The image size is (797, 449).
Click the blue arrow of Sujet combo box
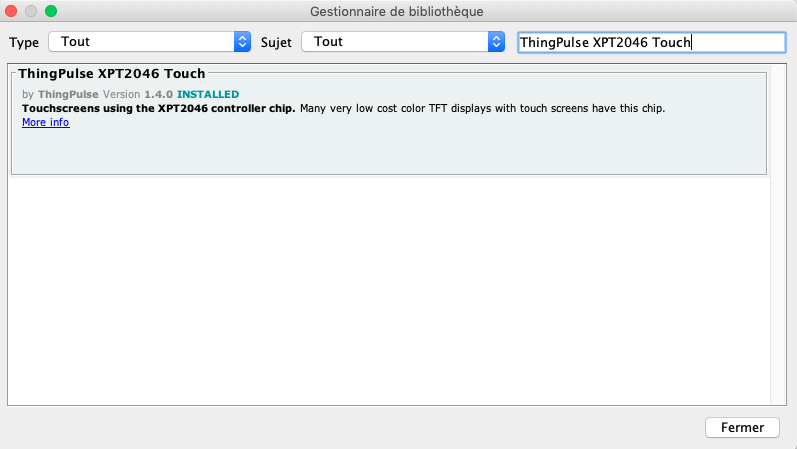pos(495,42)
